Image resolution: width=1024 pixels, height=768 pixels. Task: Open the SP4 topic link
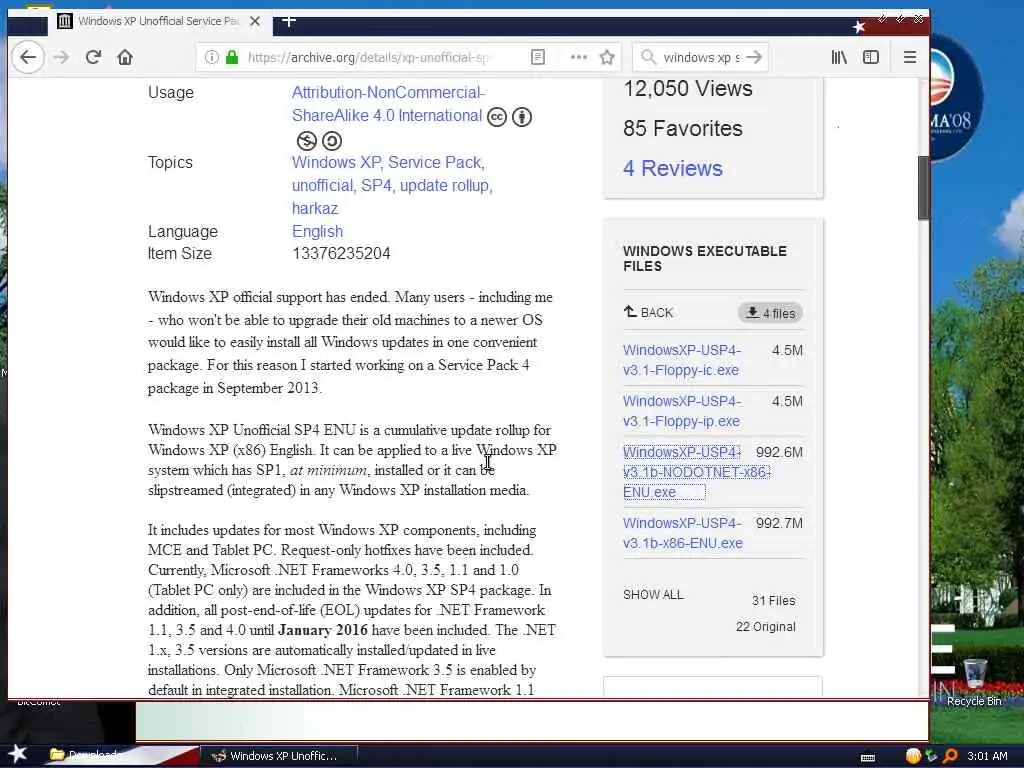point(377,185)
